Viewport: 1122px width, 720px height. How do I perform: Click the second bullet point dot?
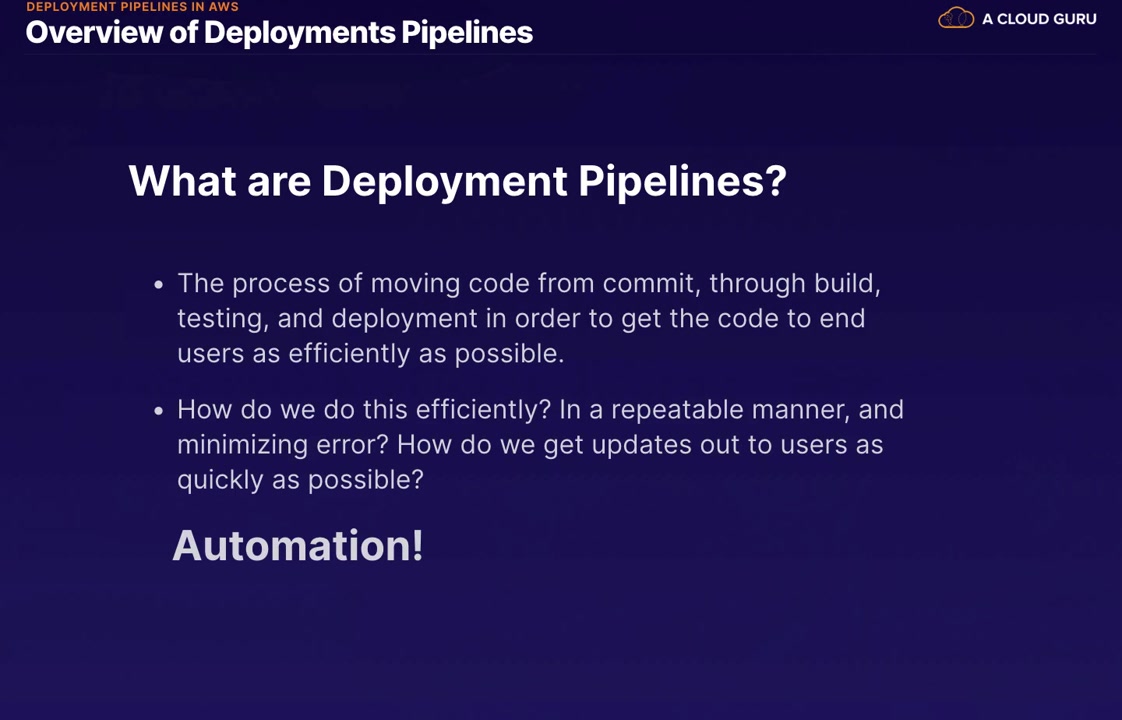pyautogui.click(x=159, y=411)
